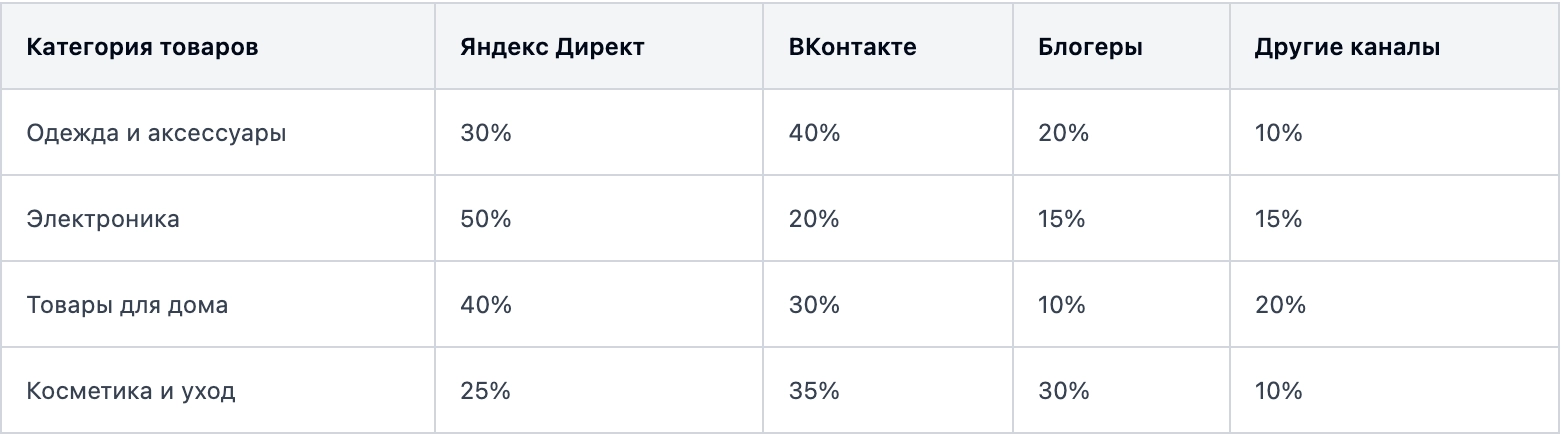This screenshot has width=1562, height=436.
Task: Click Яндекс Директ 25% cell for Косметика
Action: click(486, 391)
